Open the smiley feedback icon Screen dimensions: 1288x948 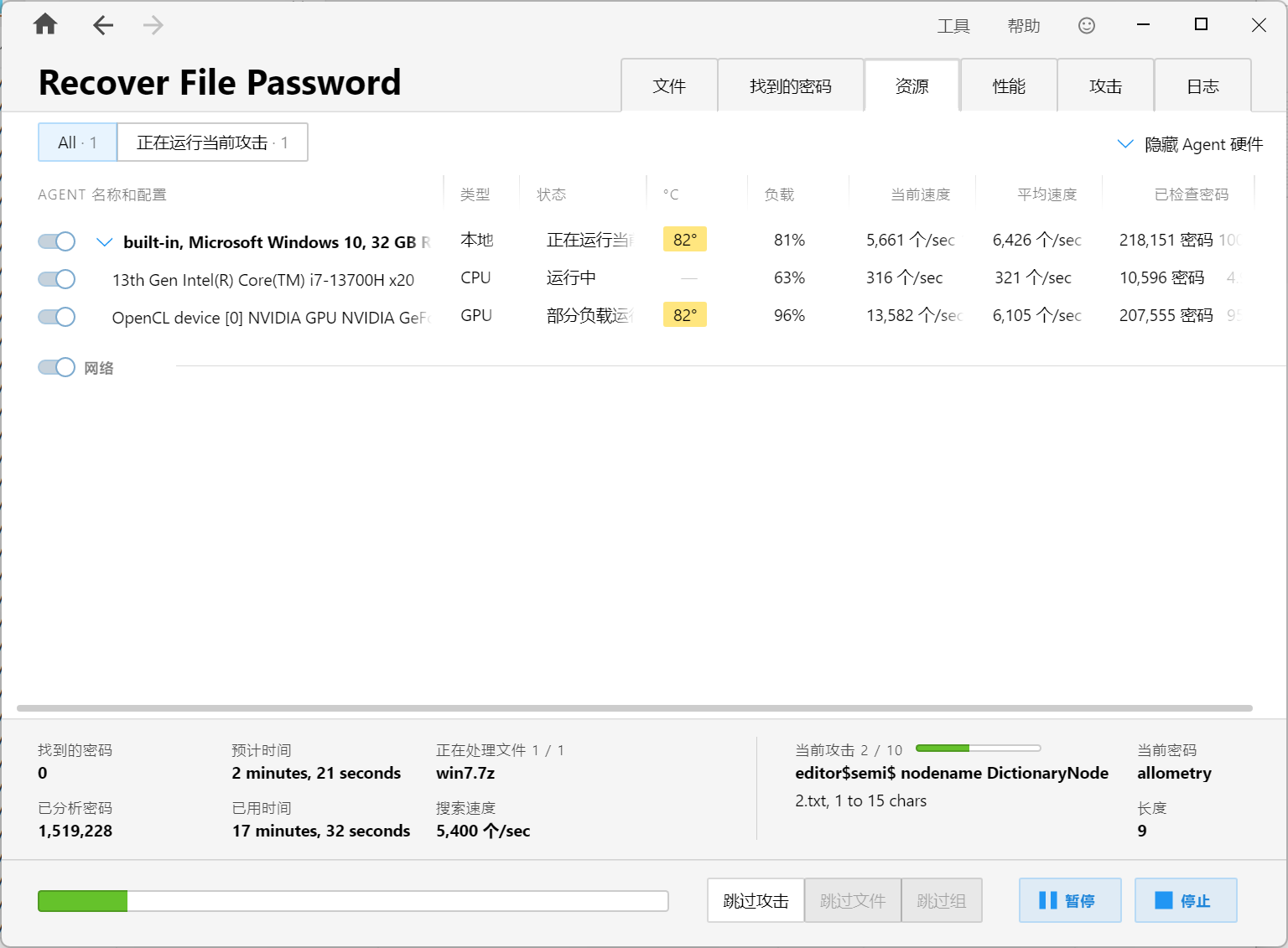[1086, 25]
